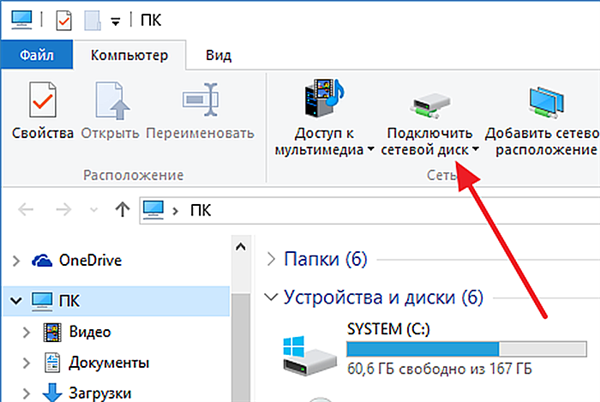This screenshot has width=600, height=402.
Task: Select Видео folder in navigation pane
Action: coord(90,332)
